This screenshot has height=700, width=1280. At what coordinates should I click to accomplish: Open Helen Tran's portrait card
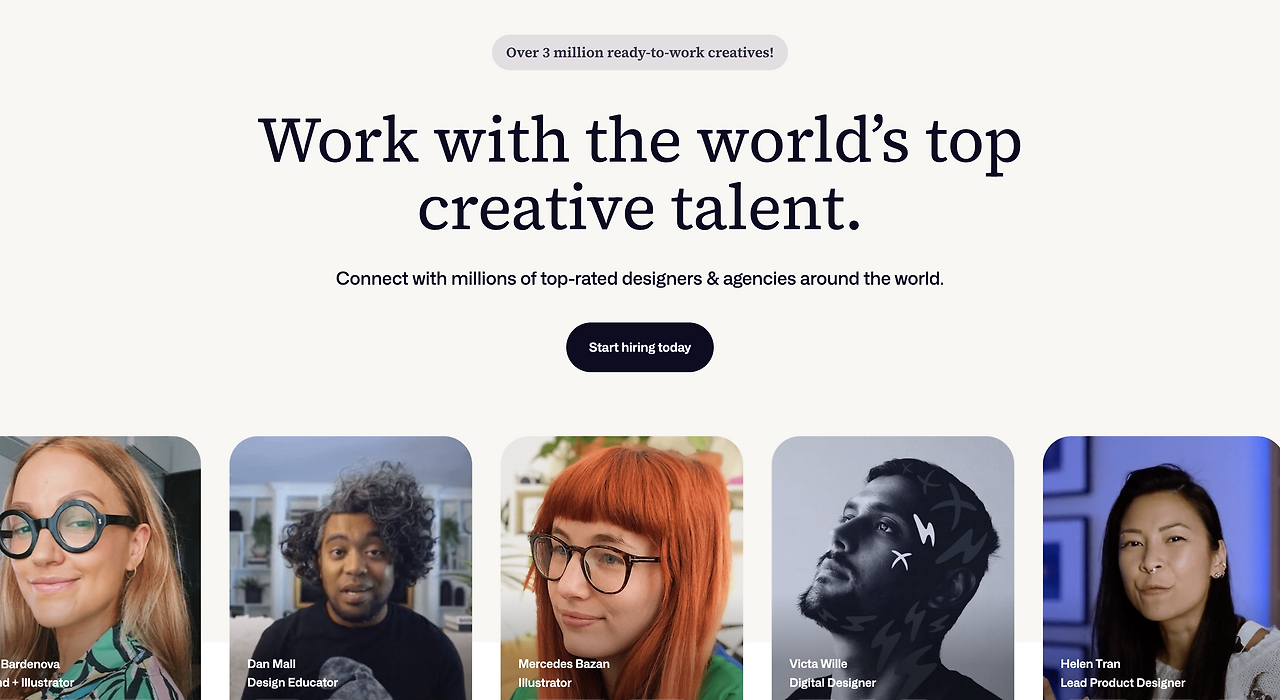click(x=1162, y=568)
